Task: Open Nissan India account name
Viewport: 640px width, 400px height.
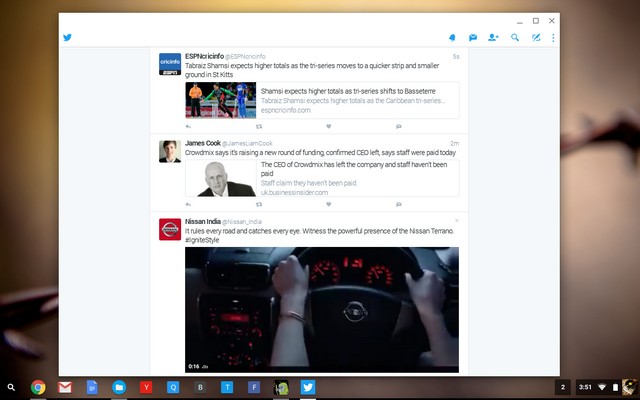Action: (203, 222)
